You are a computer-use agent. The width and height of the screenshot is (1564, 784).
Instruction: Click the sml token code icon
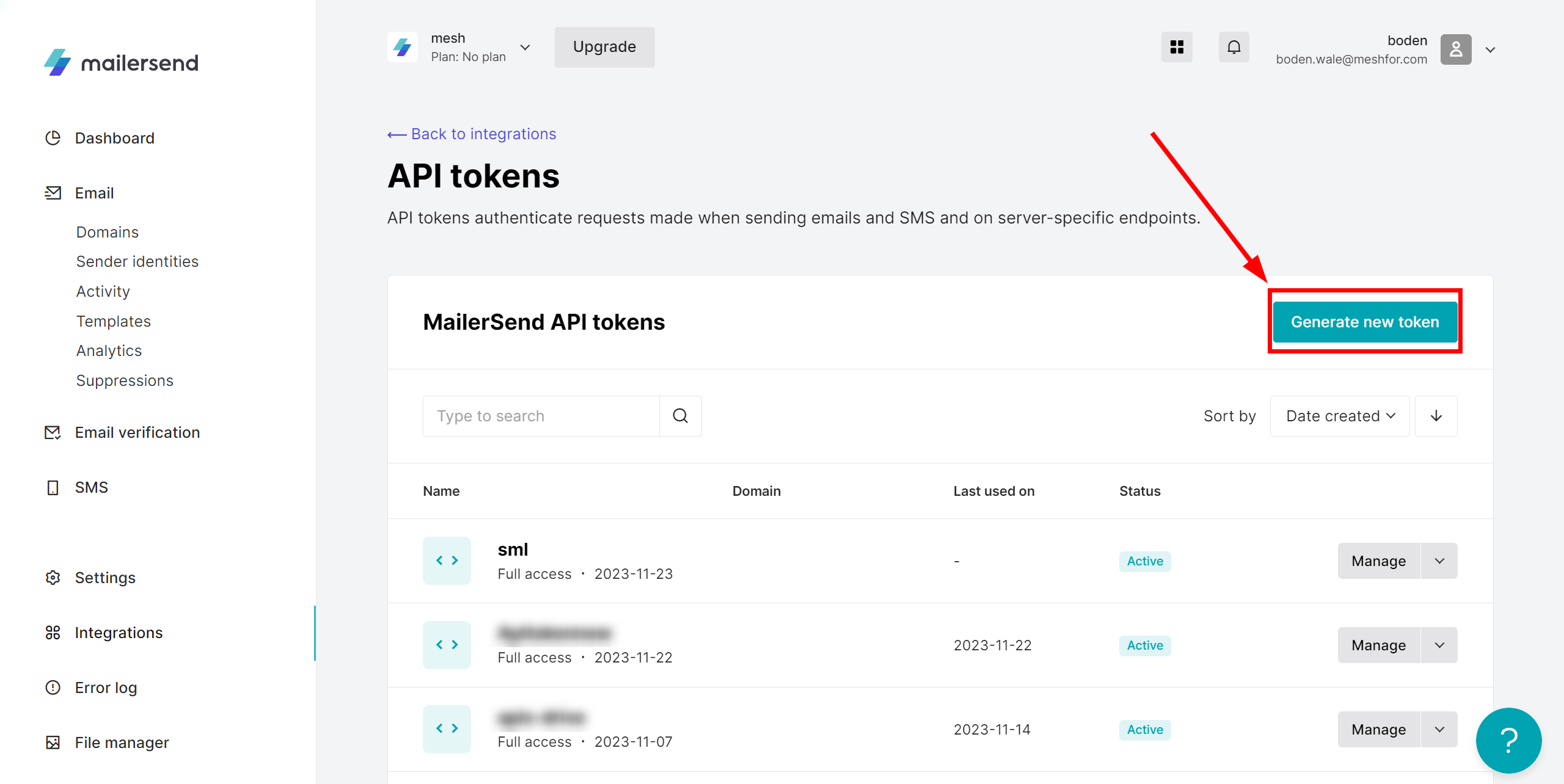pyautogui.click(x=447, y=561)
